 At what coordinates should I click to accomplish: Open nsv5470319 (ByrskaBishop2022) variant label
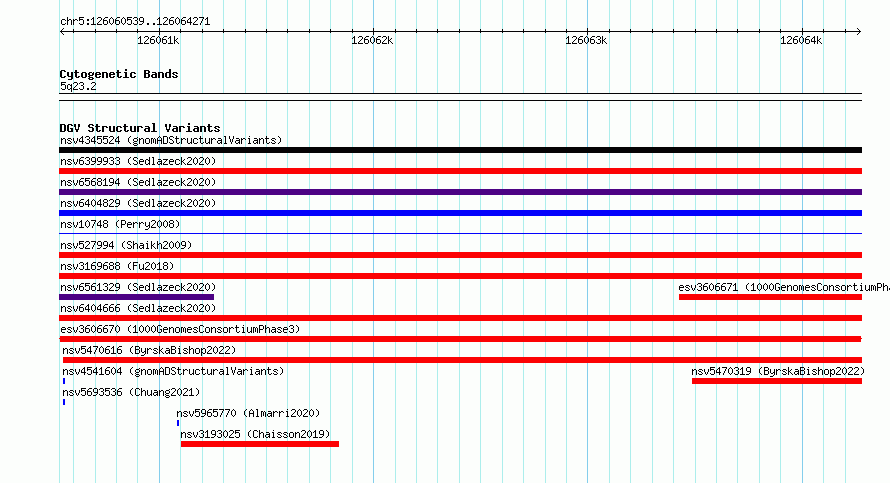click(778, 371)
